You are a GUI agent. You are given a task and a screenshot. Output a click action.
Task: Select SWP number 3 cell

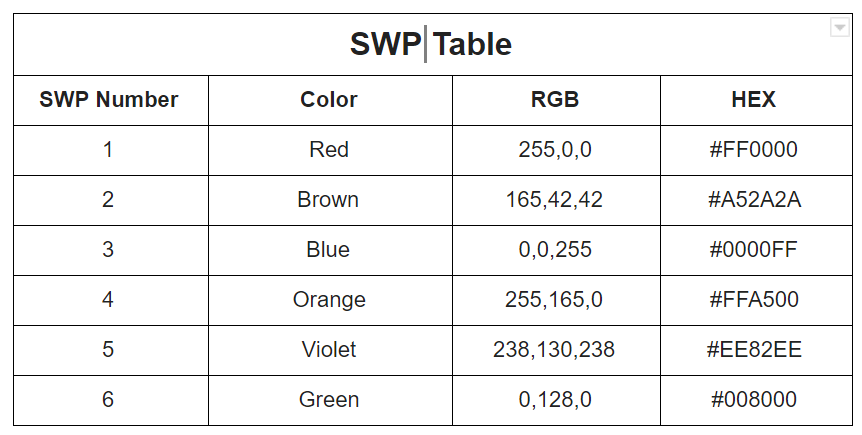[111, 251]
